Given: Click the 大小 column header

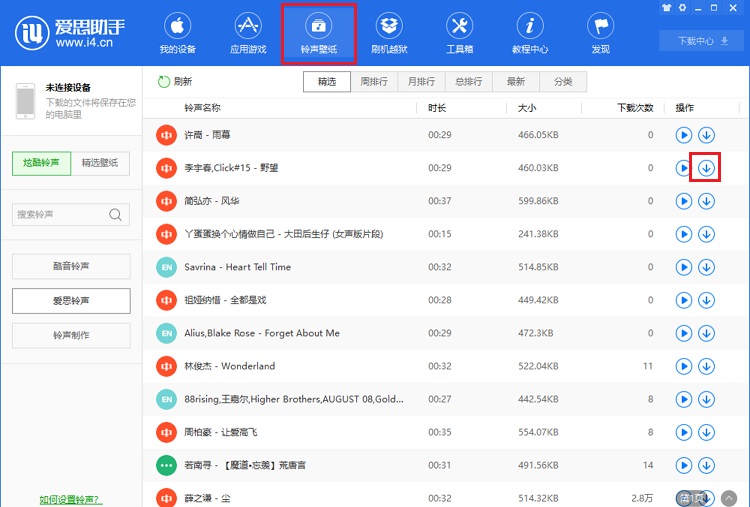Looking at the screenshot, I should pyautogui.click(x=527, y=108).
